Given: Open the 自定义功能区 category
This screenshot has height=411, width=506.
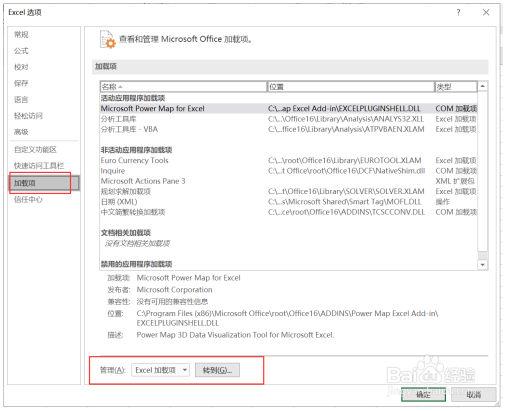Looking at the screenshot, I should (35, 149).
